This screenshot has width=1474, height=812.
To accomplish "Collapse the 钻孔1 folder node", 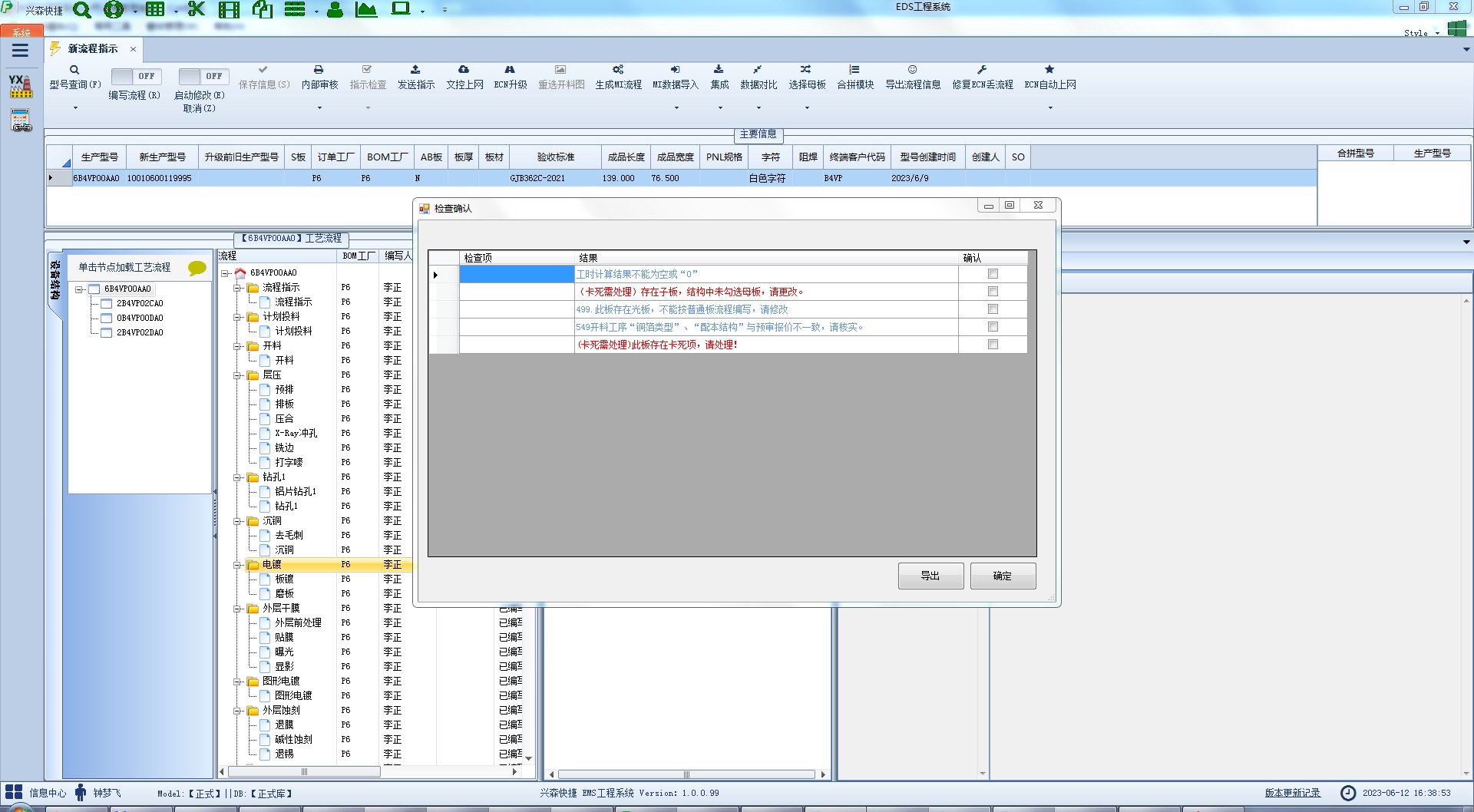I will click(237, 477).
